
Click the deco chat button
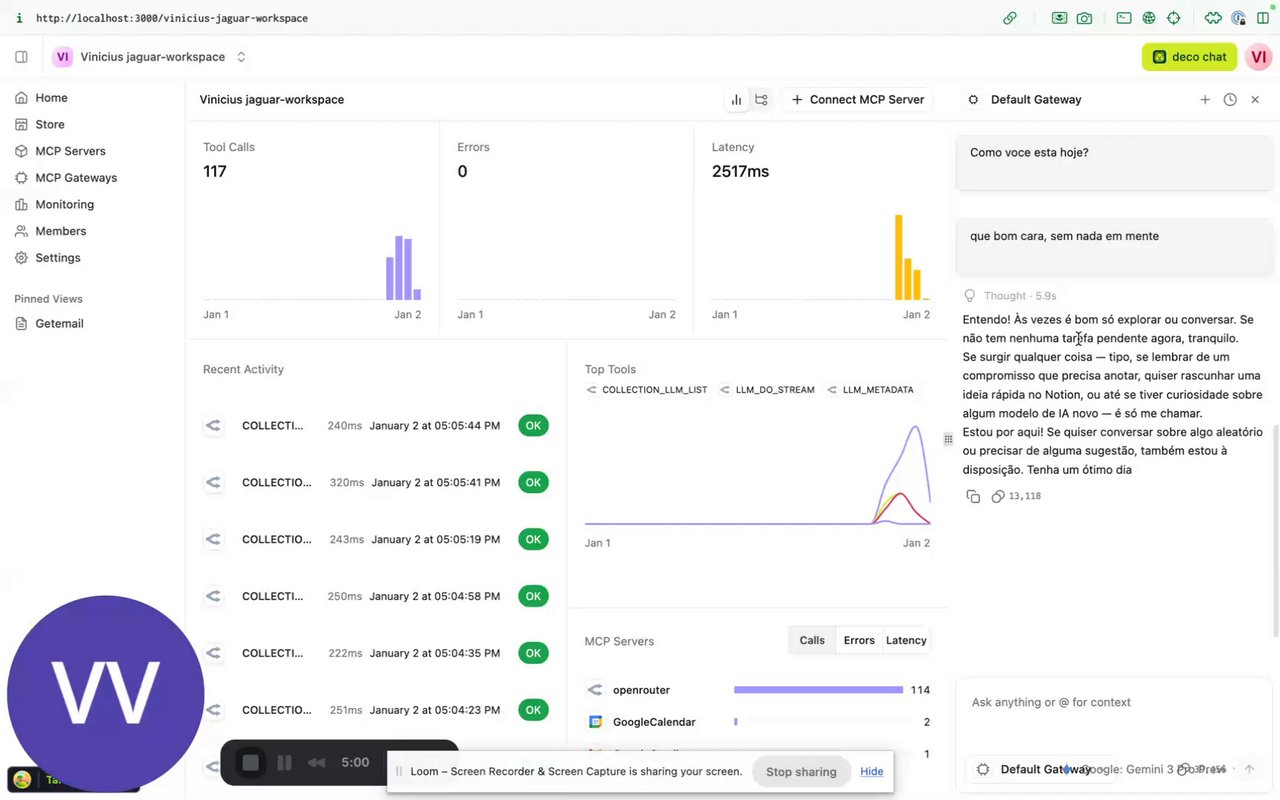tap(1189, 57)
